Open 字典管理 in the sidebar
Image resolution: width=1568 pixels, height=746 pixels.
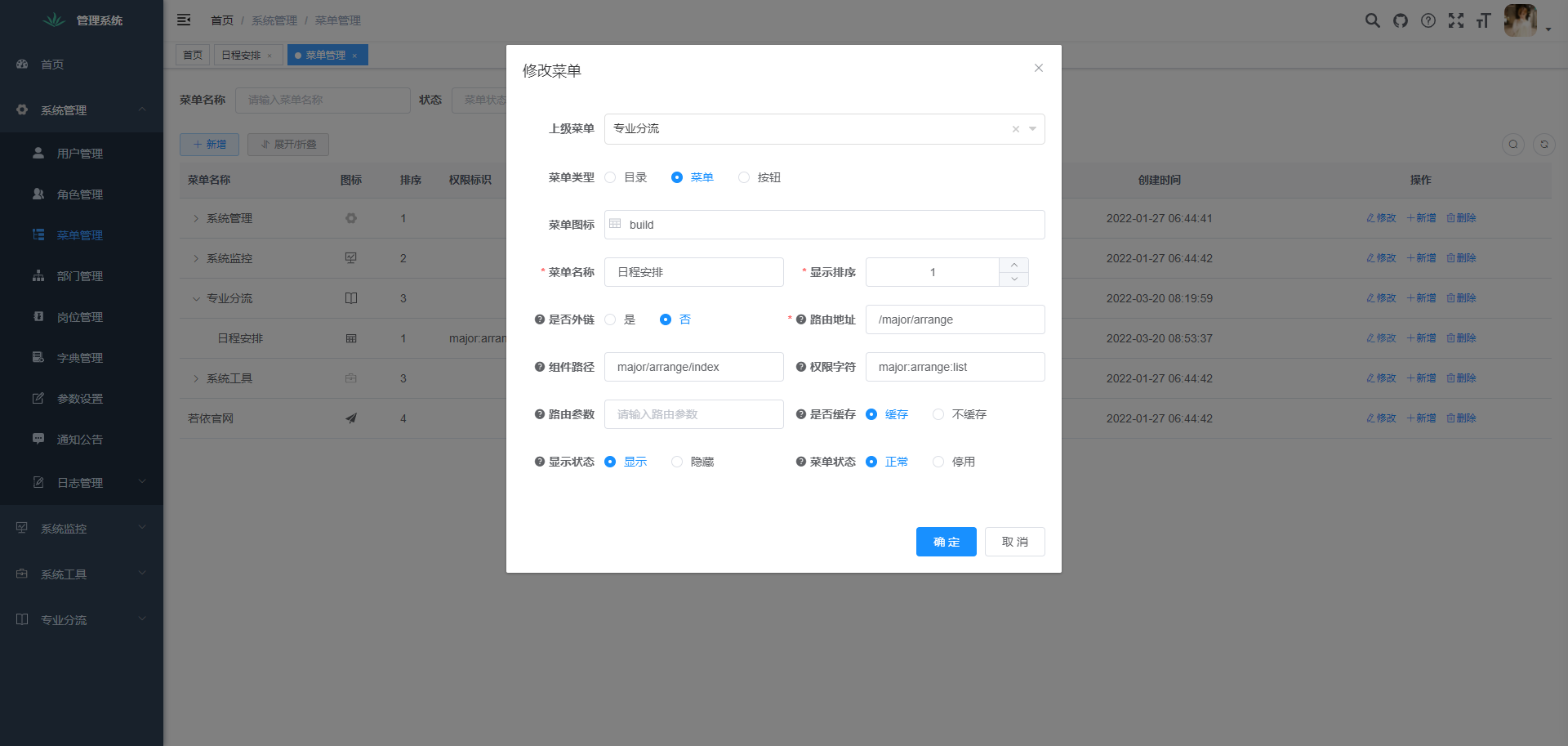click(x=82, y=357)
